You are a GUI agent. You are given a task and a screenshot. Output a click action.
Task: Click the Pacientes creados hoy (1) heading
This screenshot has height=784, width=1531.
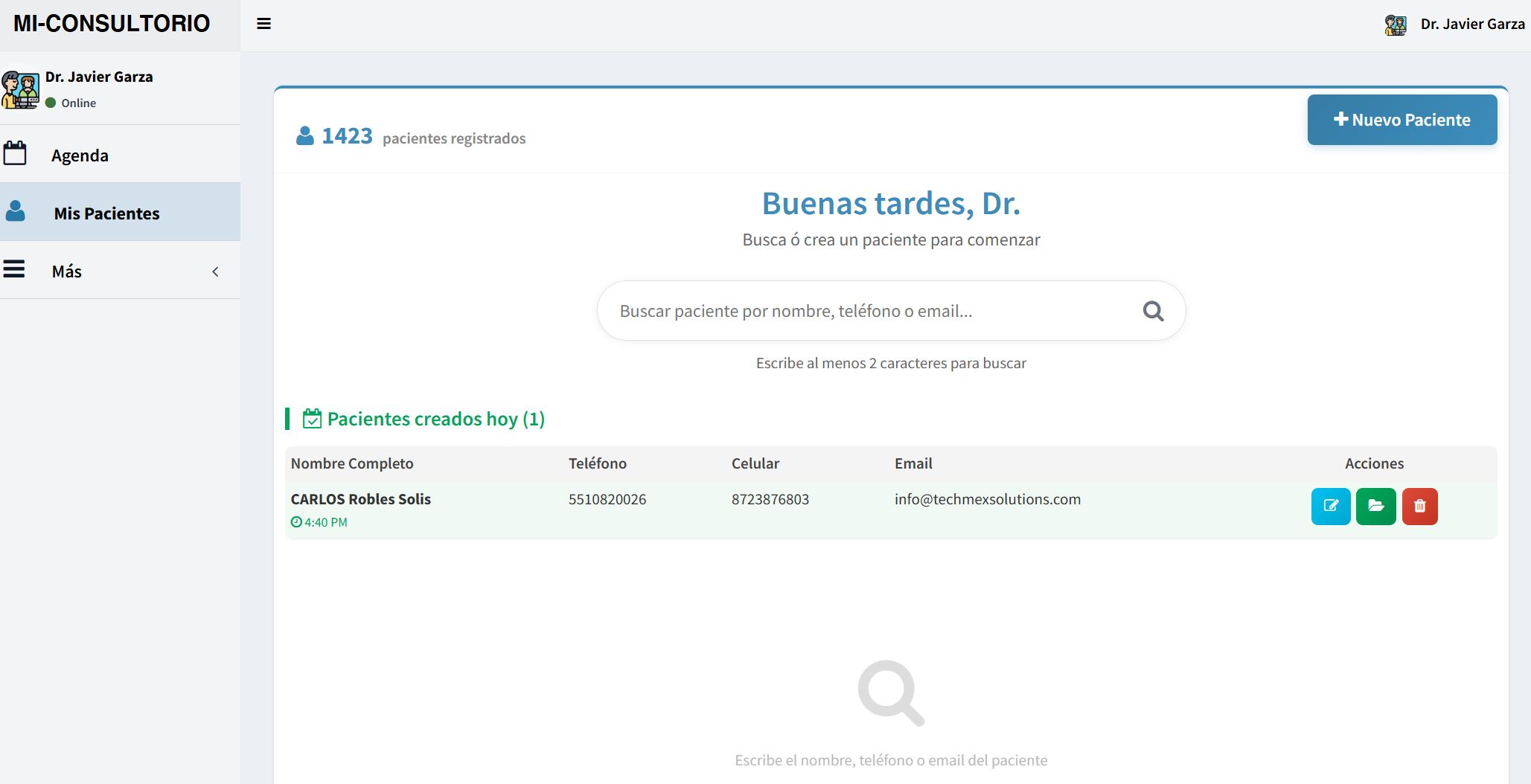[436, 419]
